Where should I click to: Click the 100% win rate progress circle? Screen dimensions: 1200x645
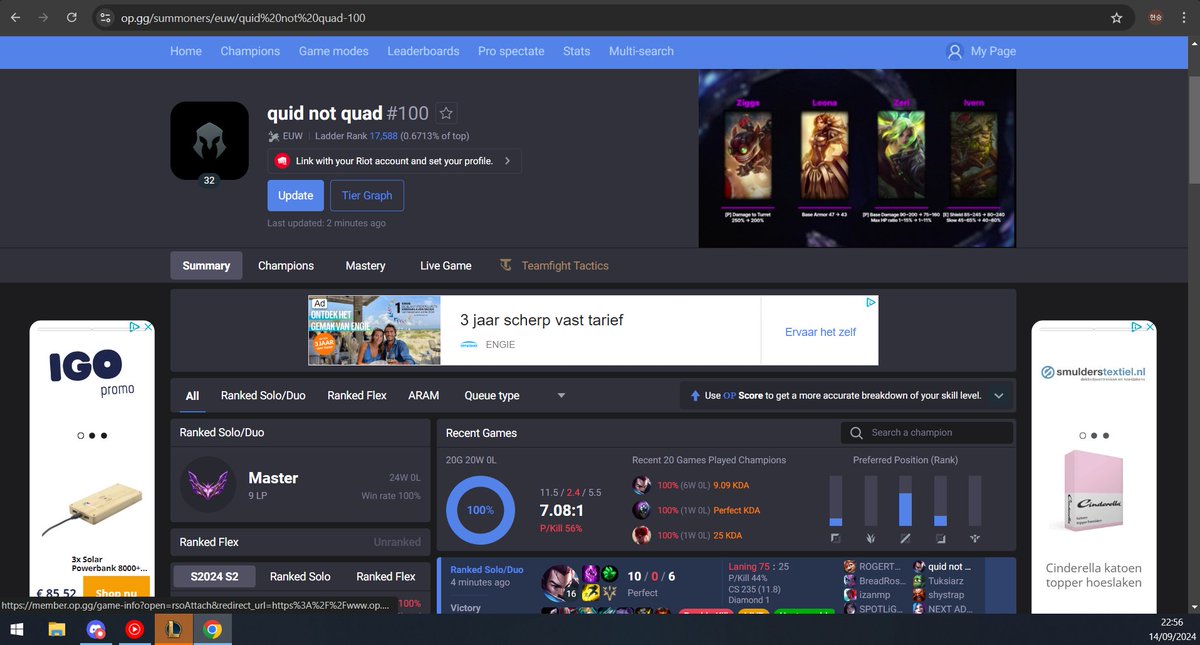(480, 510)
